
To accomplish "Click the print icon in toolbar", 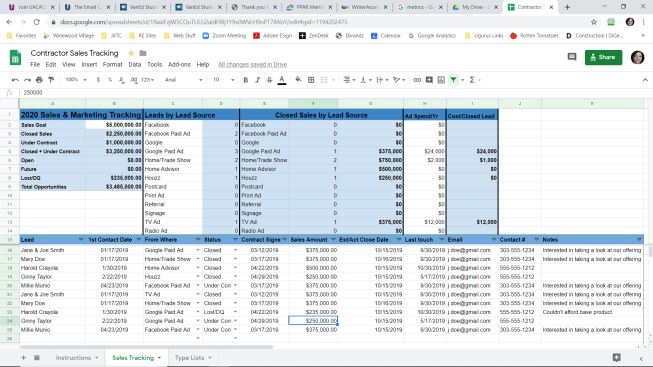I will (39, 80).
